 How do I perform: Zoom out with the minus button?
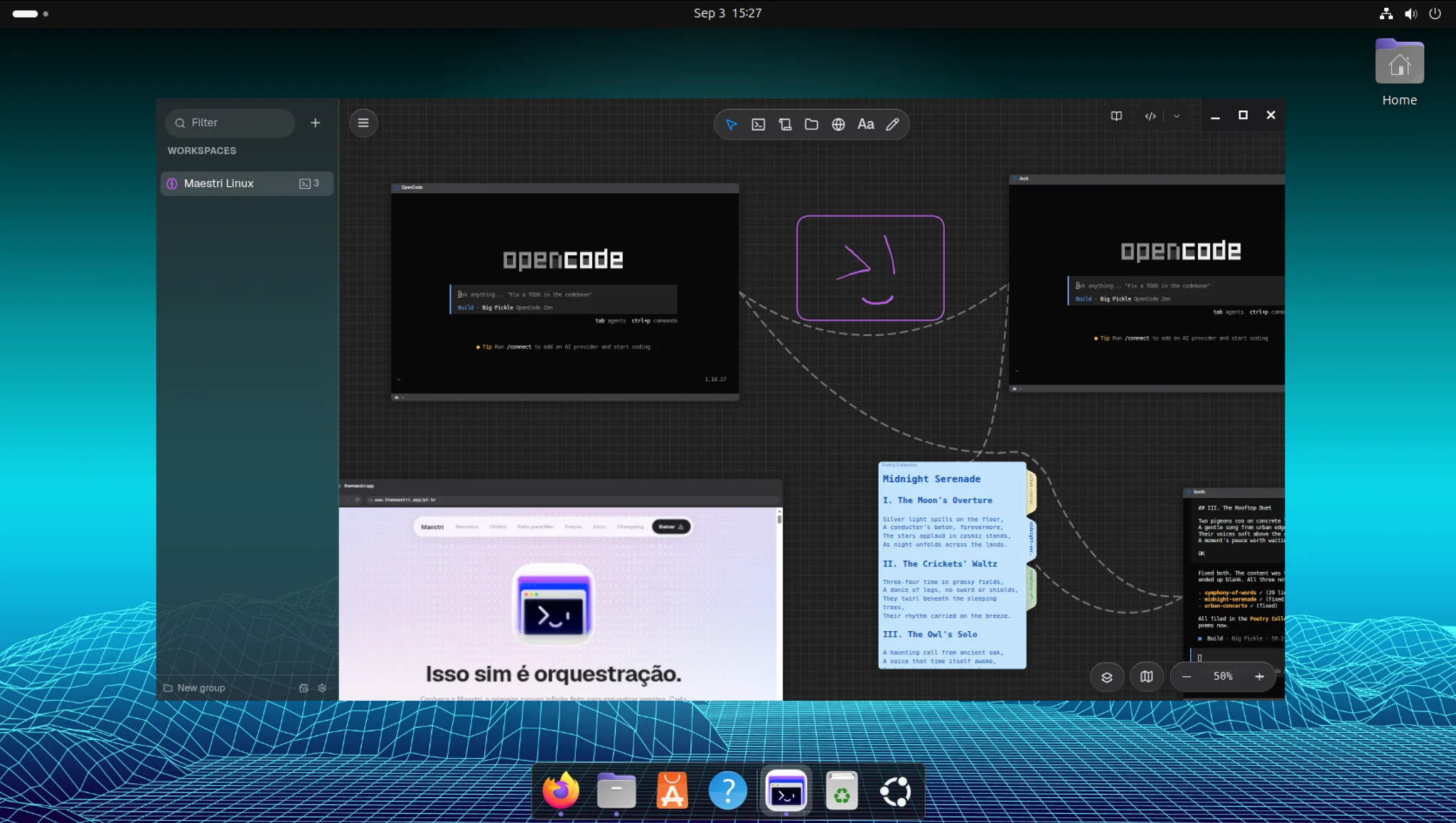click(x=1187, y=677)
